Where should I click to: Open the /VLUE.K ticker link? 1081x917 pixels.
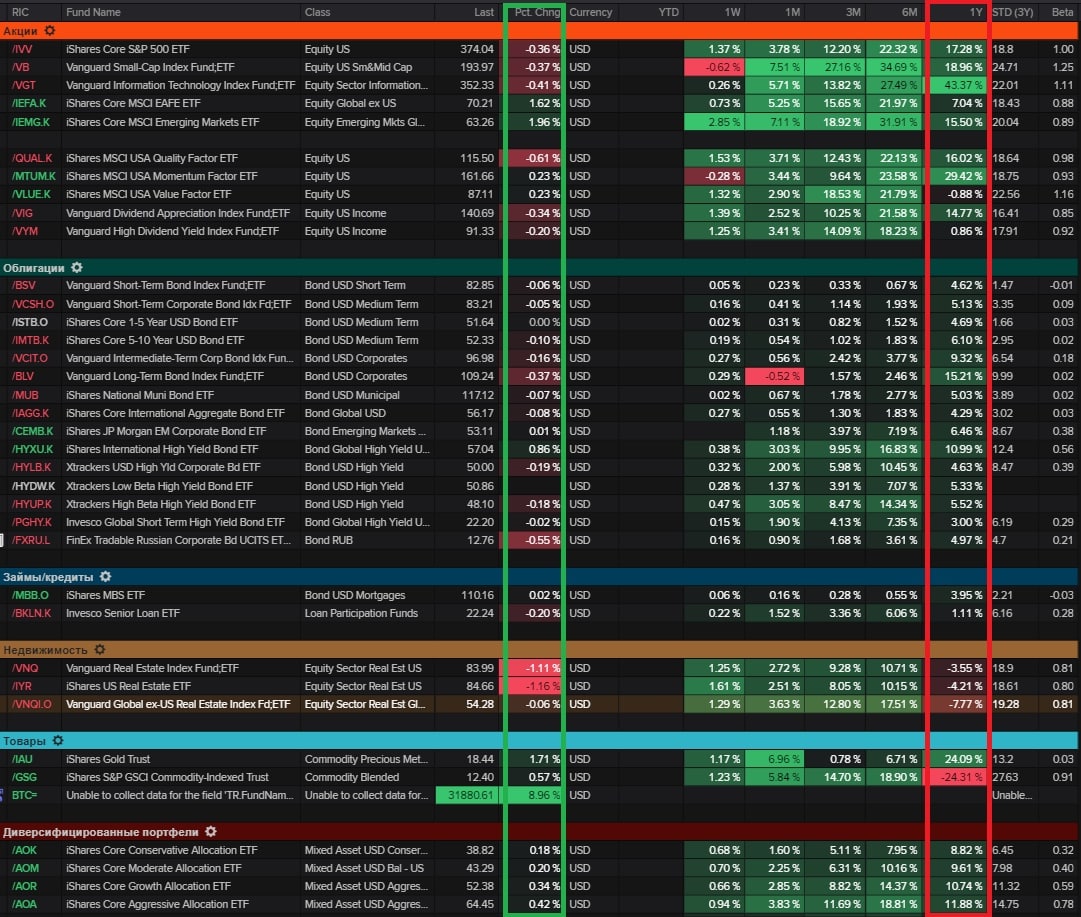tap(32, 194)
